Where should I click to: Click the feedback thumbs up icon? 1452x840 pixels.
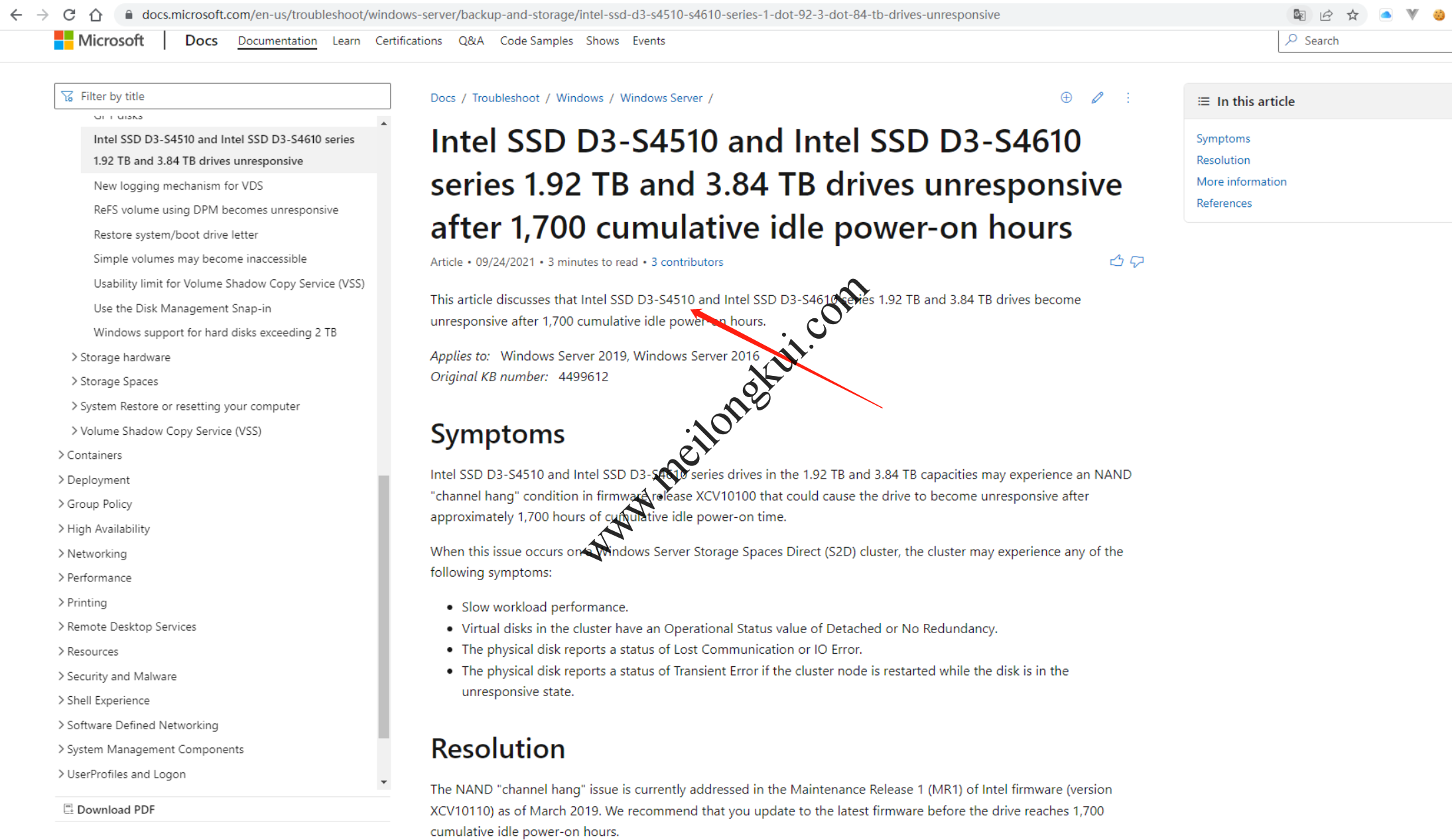point(1117,261)
